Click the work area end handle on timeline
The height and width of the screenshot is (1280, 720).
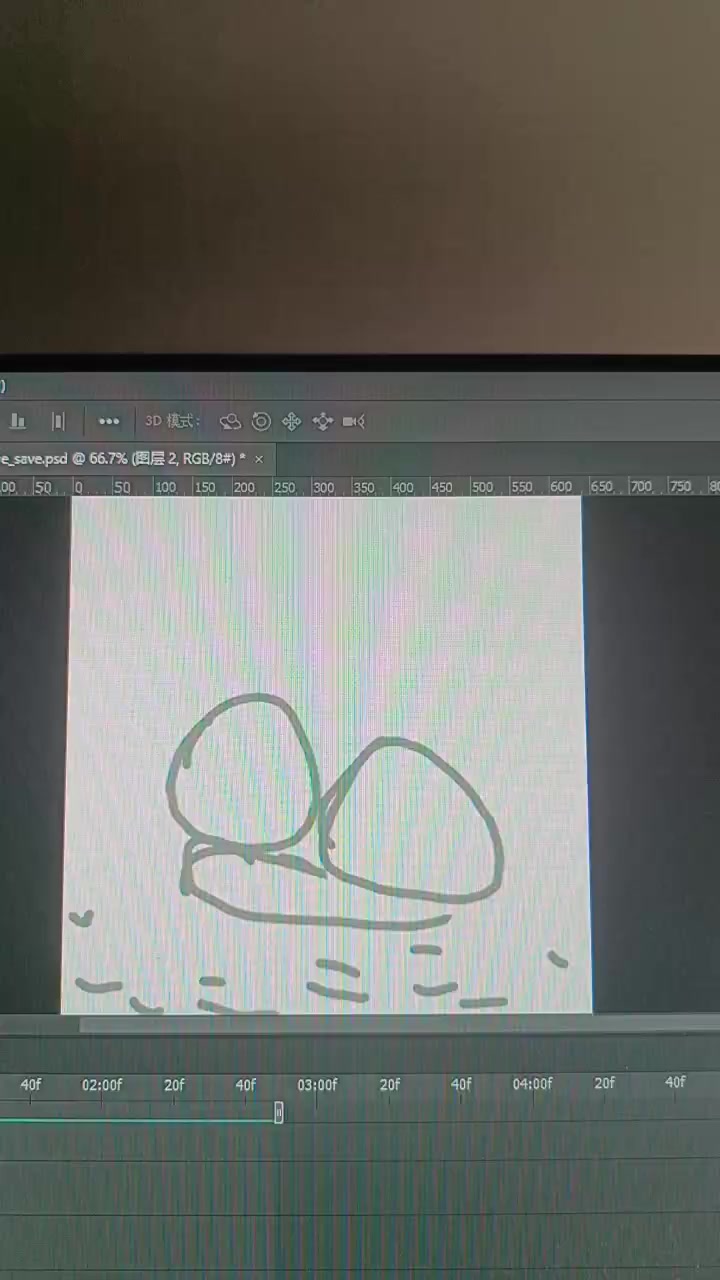pyautogui.click(x=279, y=1112)
